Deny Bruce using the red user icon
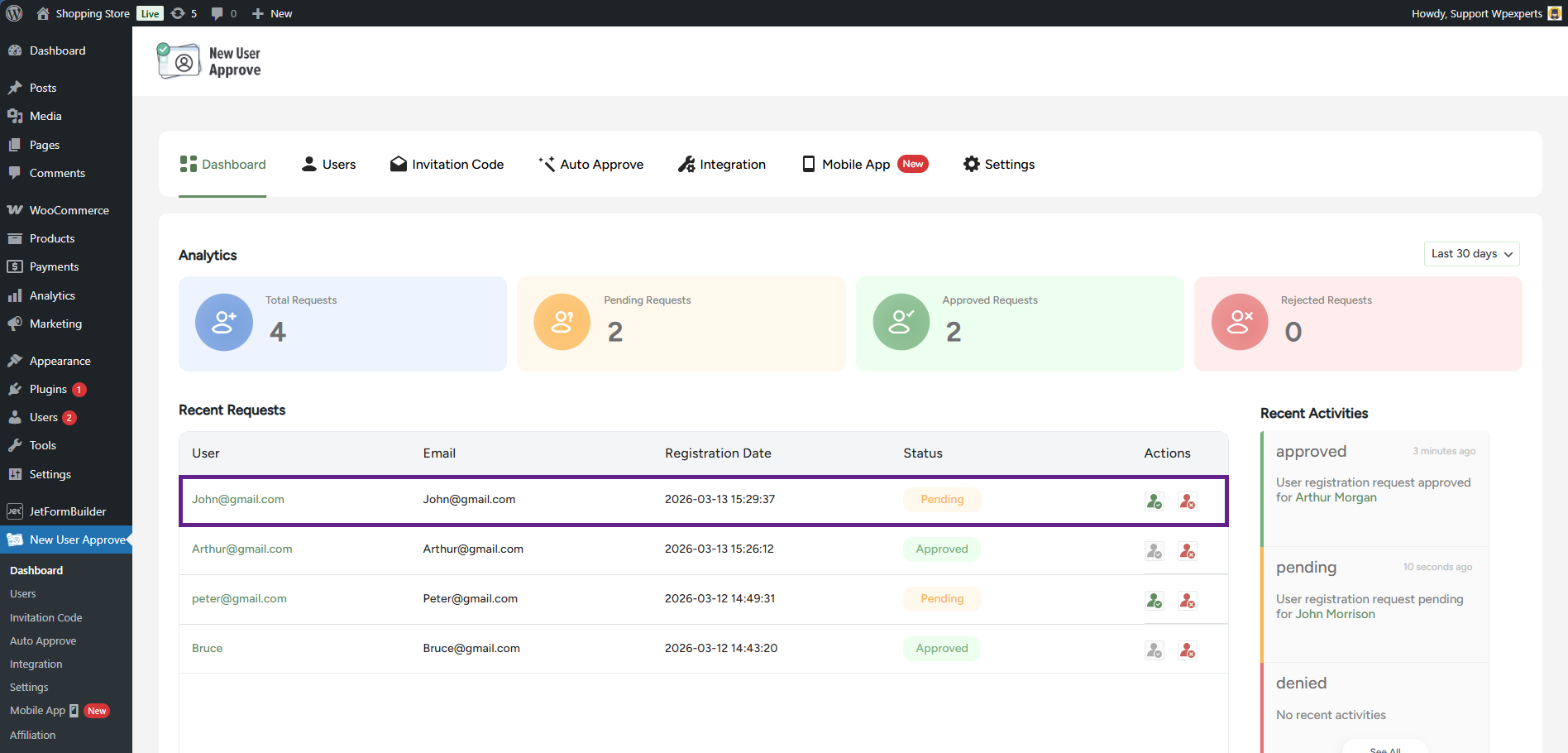The width and height of the screenshot is (1568, 753). [x=1187, y=650]
